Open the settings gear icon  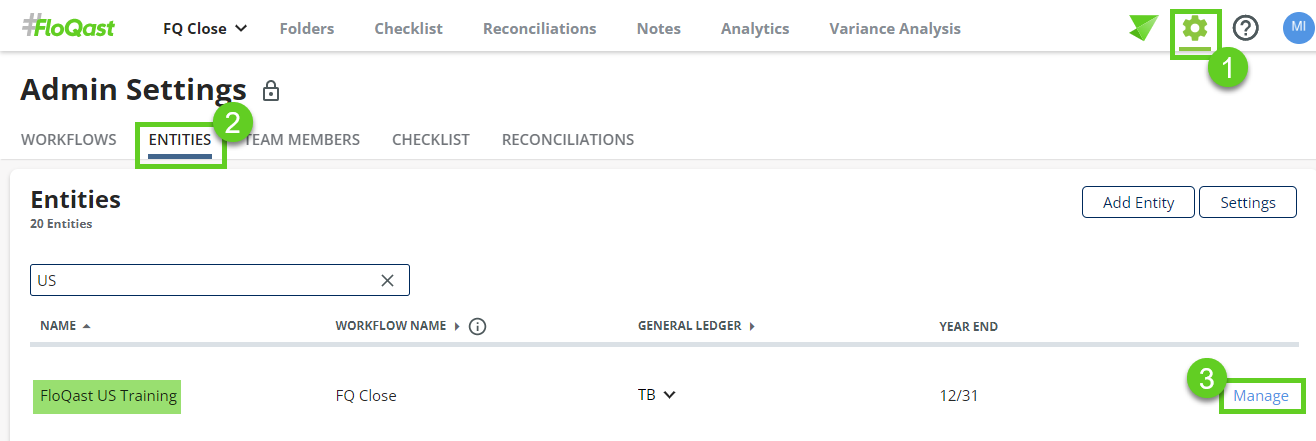click(1195, 29)
